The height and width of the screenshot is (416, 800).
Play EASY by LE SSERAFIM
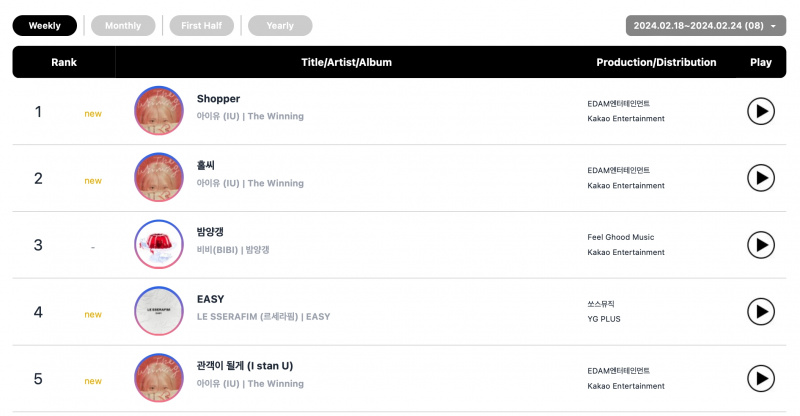(761, 312)
